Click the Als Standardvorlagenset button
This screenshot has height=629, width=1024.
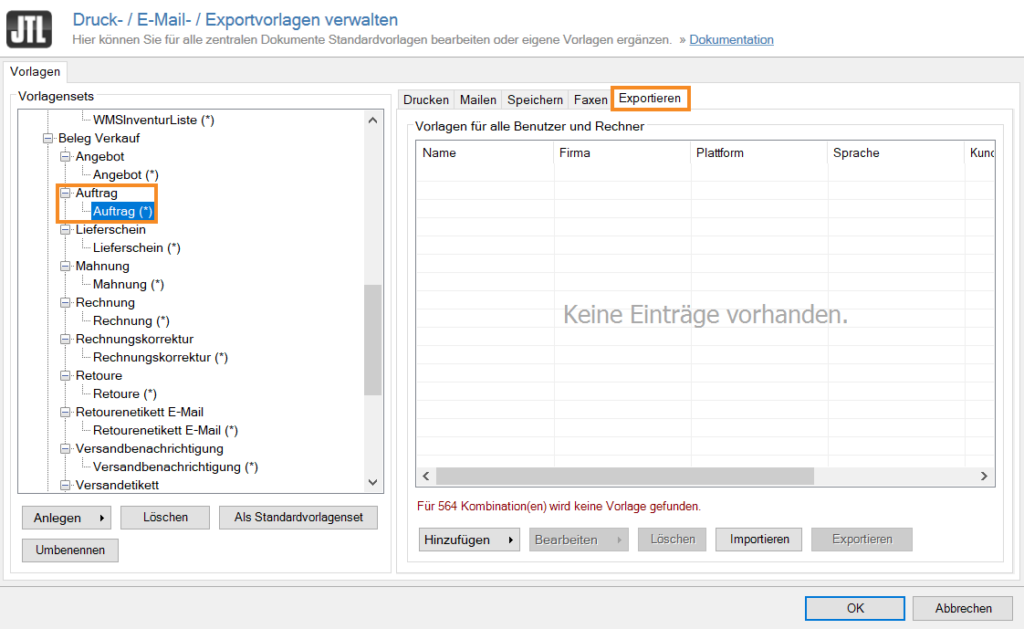pos(298,518)
